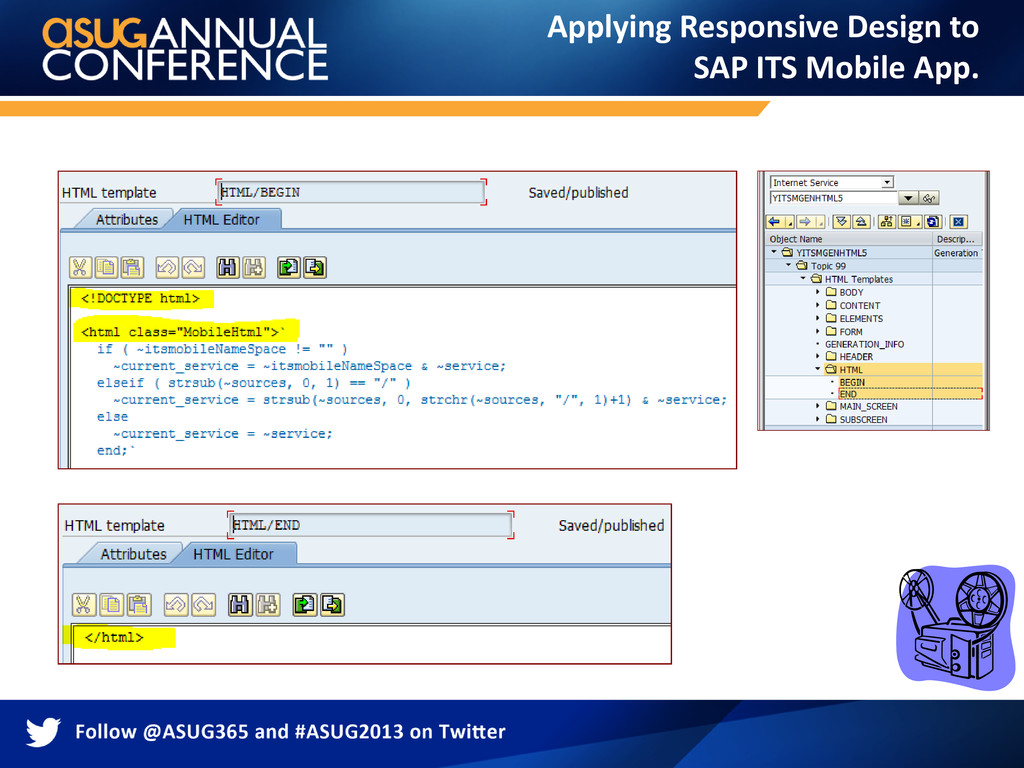This screenshot has width=1024, height=768.
Task: Click Copy icon in HTML/BEGIN editor toolbar
Action: click(106, 268)
